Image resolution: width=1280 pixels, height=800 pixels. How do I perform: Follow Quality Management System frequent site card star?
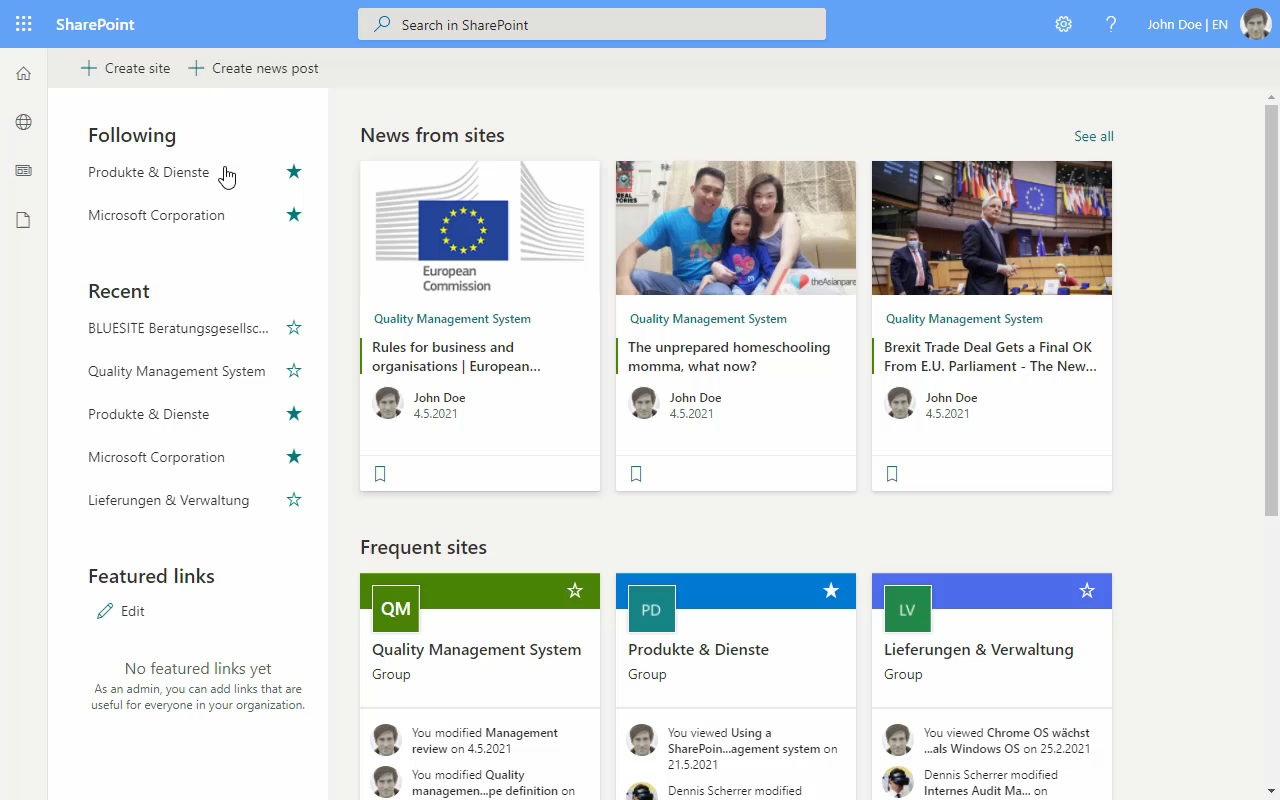(x=575, y=591)
